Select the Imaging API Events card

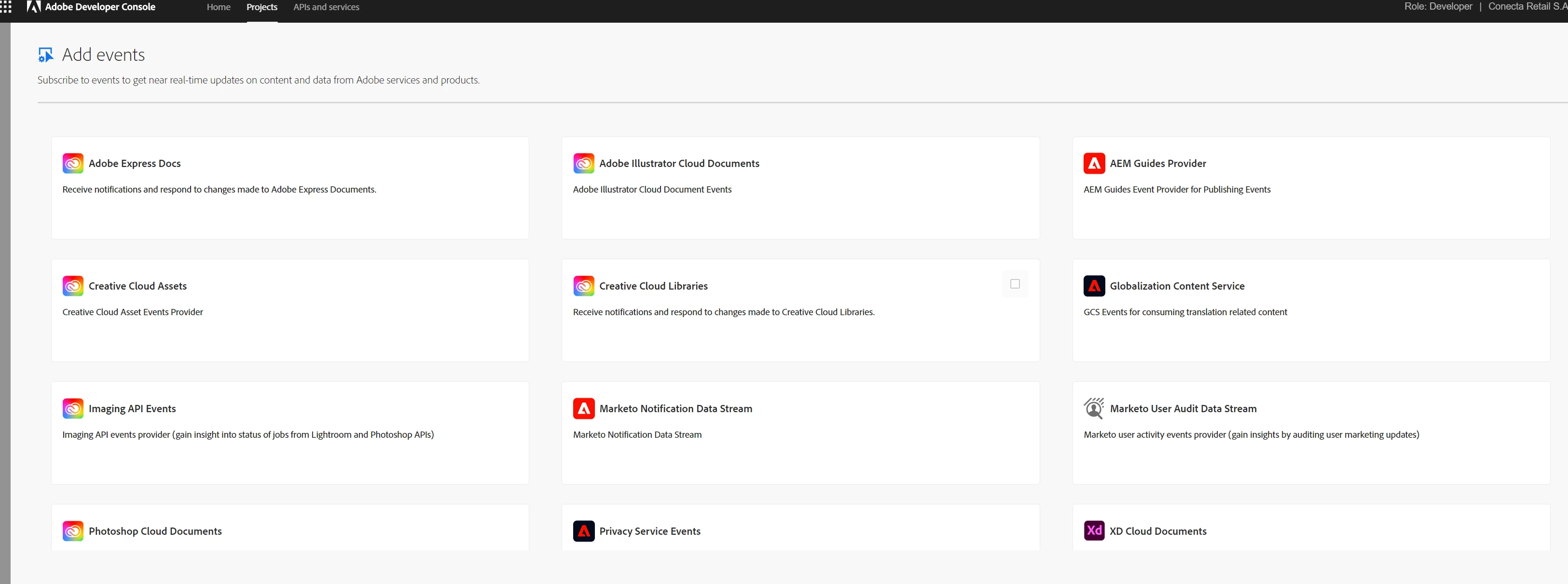(x=290, y=433)
